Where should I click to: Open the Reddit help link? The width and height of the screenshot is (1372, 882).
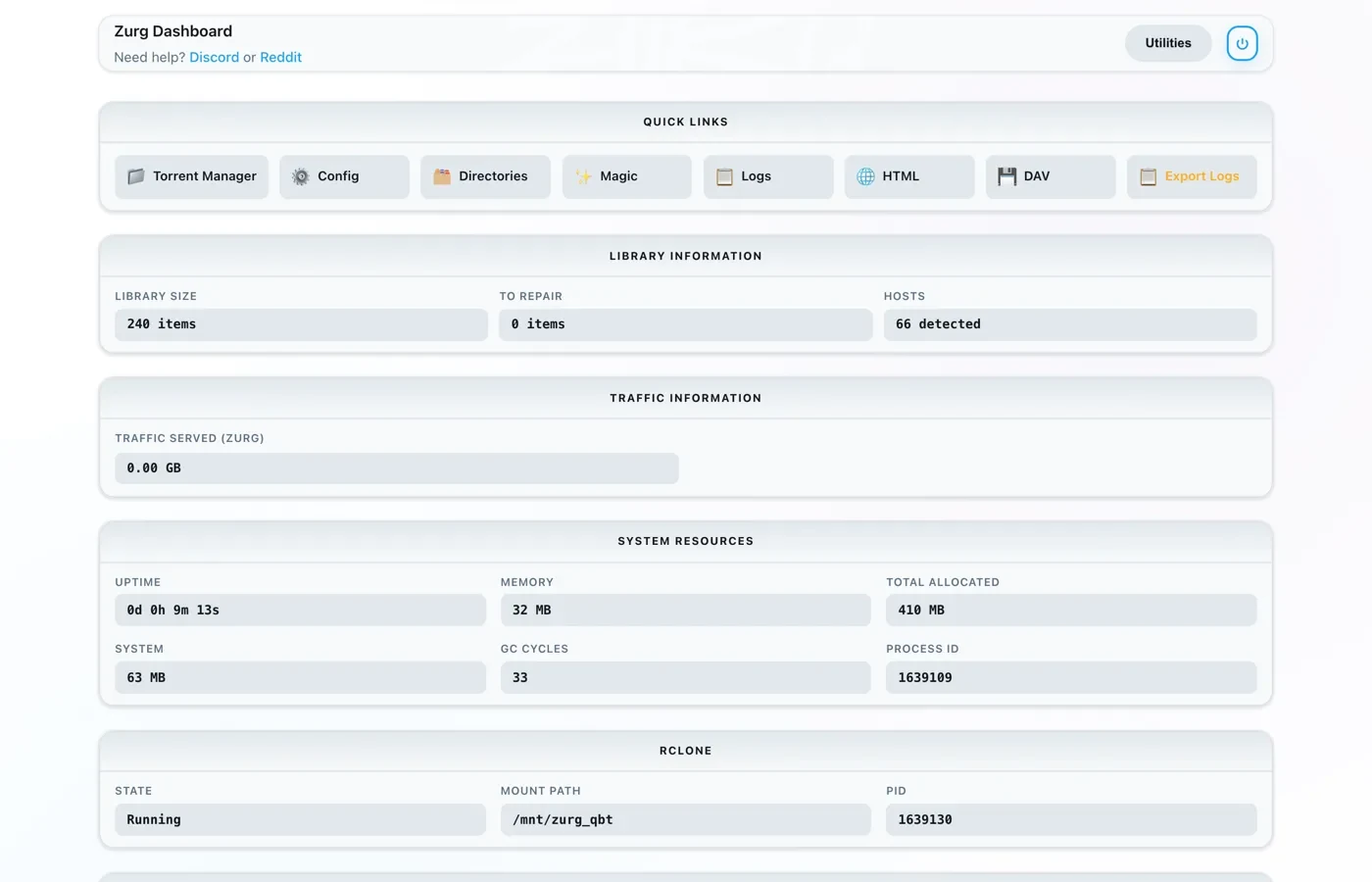tap(280, 57)
